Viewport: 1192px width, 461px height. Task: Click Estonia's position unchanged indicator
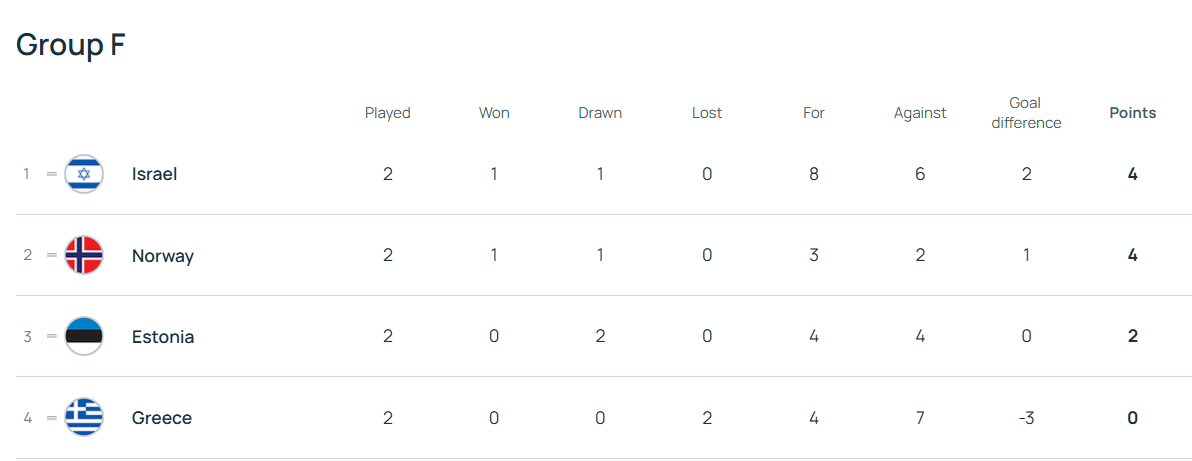52,337
